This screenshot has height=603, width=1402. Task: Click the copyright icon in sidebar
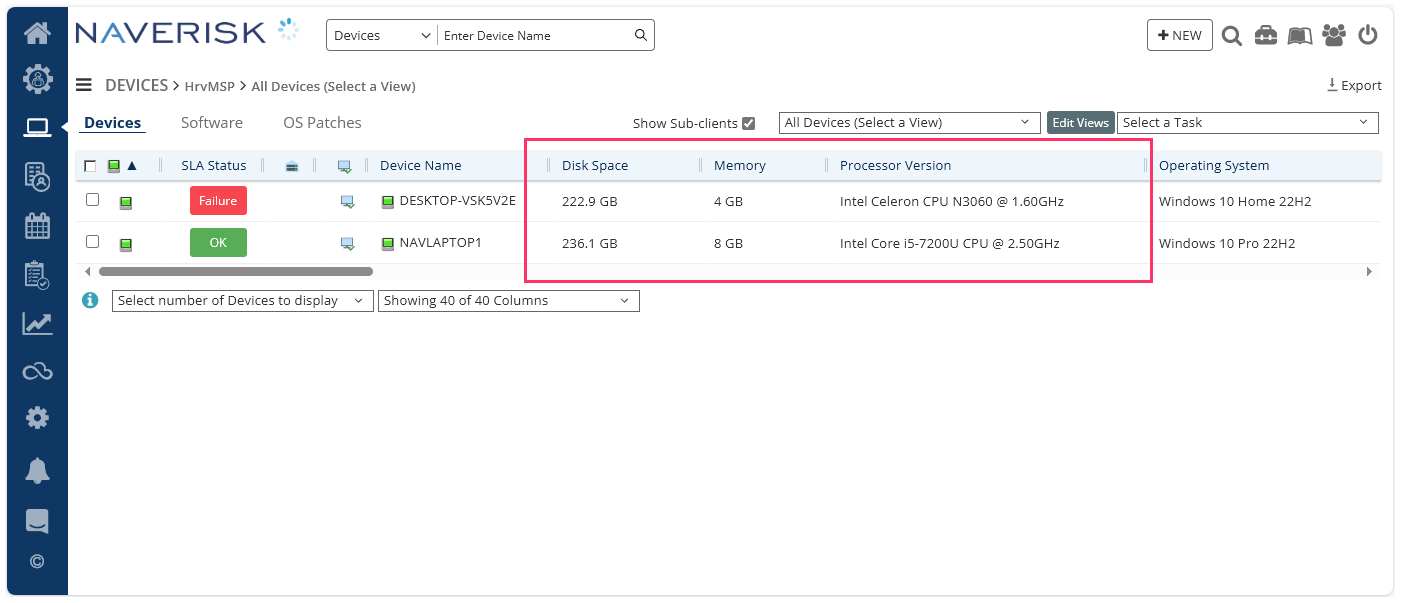click(x=37, y=561)
